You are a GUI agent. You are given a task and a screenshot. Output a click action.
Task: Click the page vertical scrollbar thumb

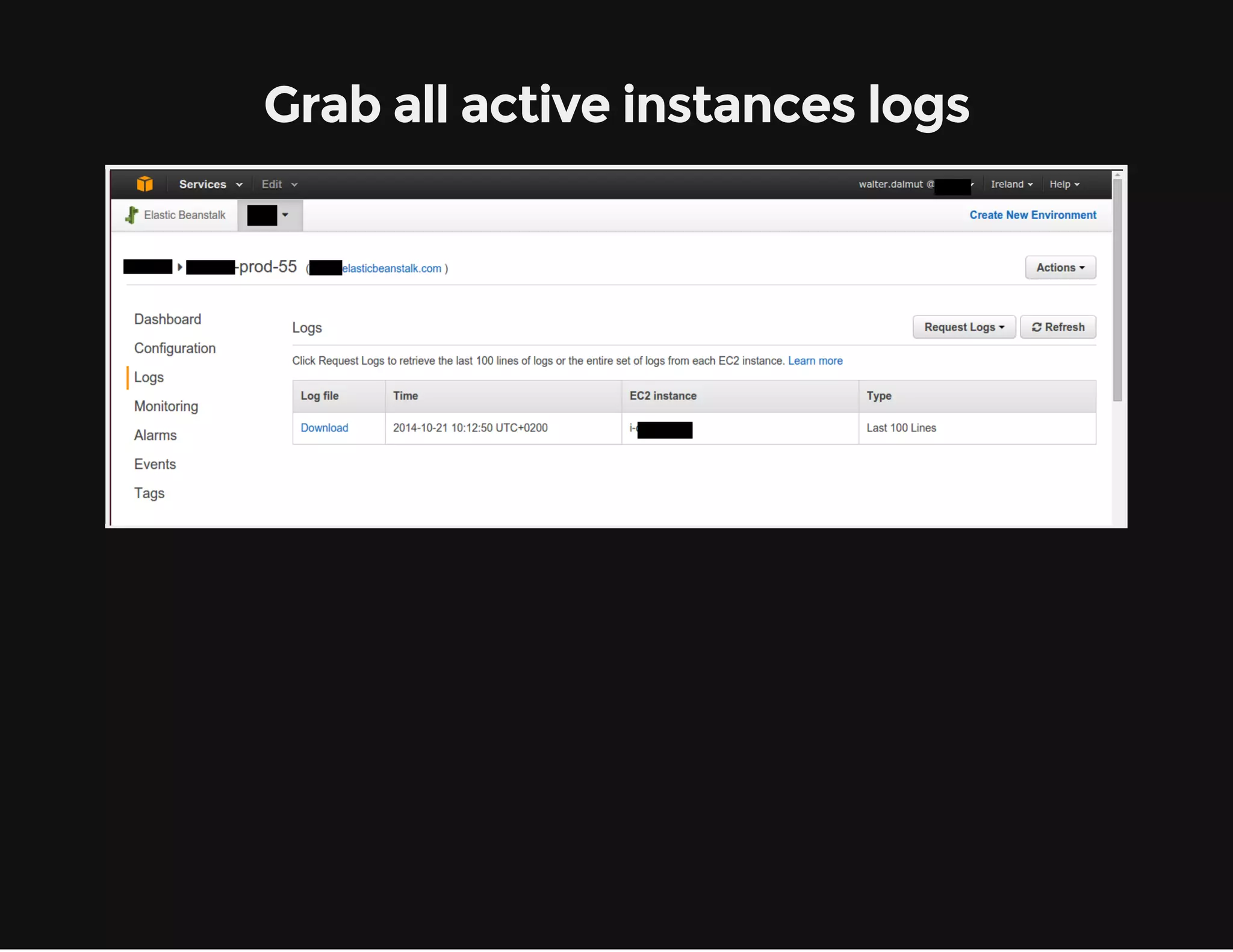tap(1117, 290)
